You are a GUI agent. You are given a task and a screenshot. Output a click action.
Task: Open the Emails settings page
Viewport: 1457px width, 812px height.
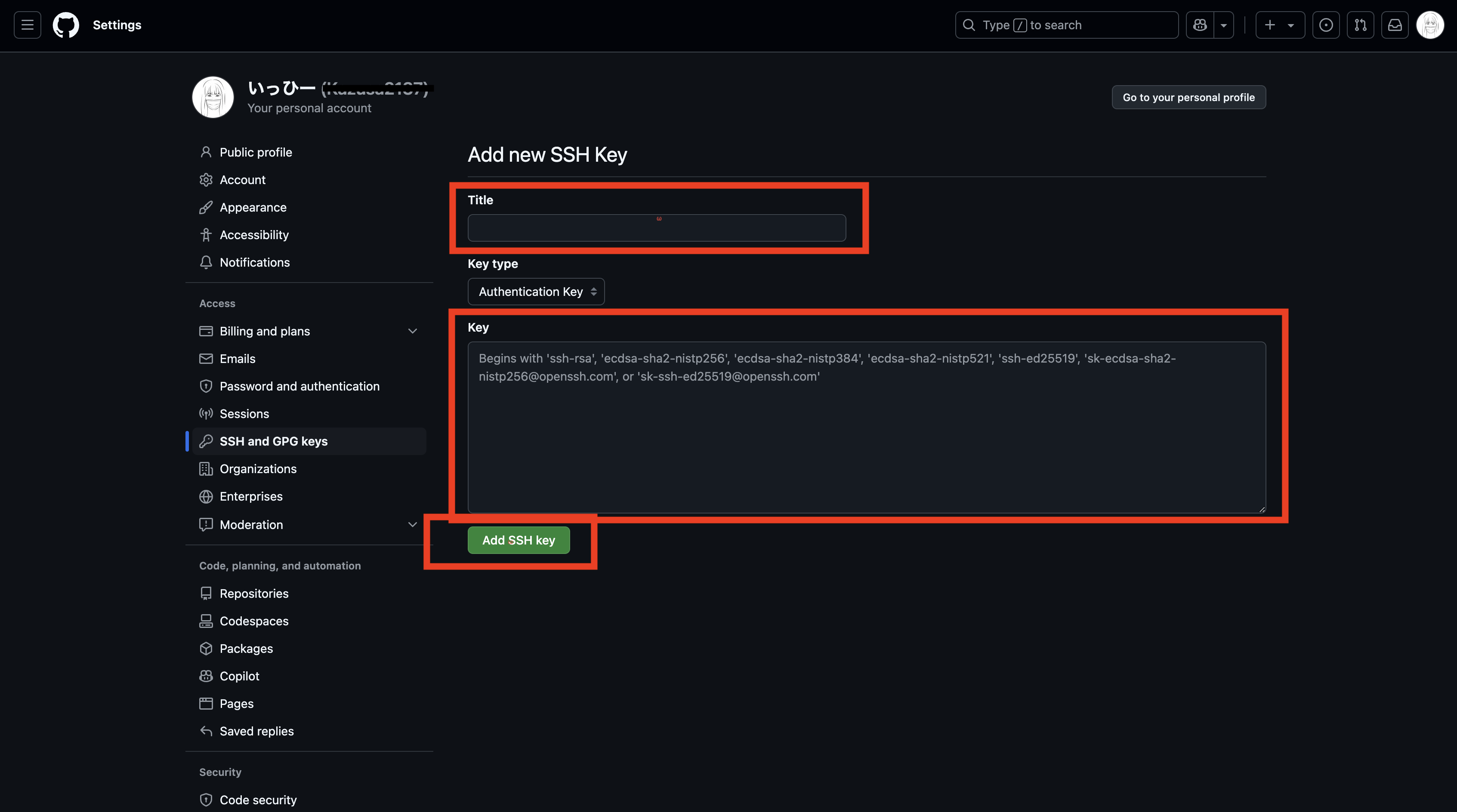(237, 359)
